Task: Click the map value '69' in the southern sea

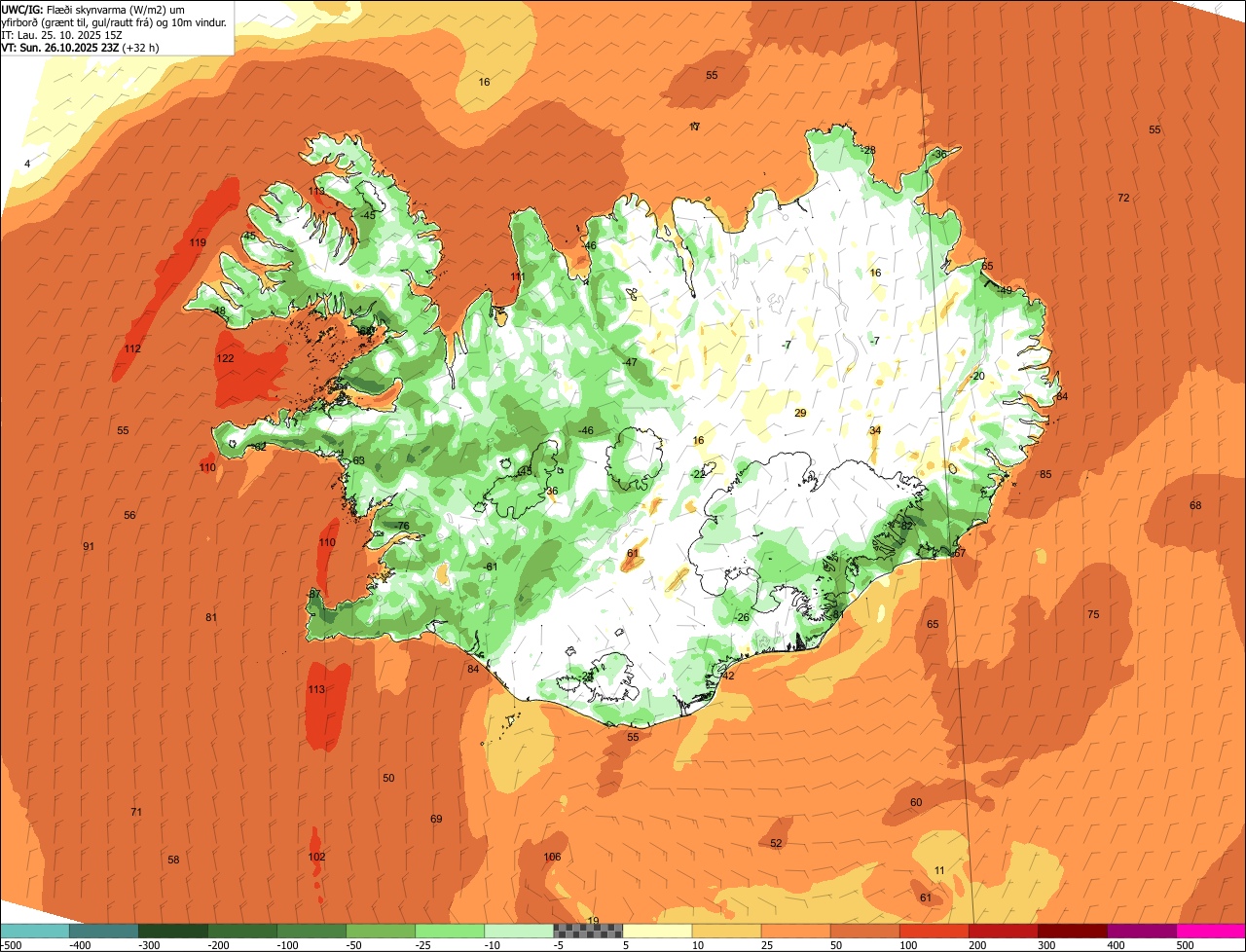Action: click(436, 819)
